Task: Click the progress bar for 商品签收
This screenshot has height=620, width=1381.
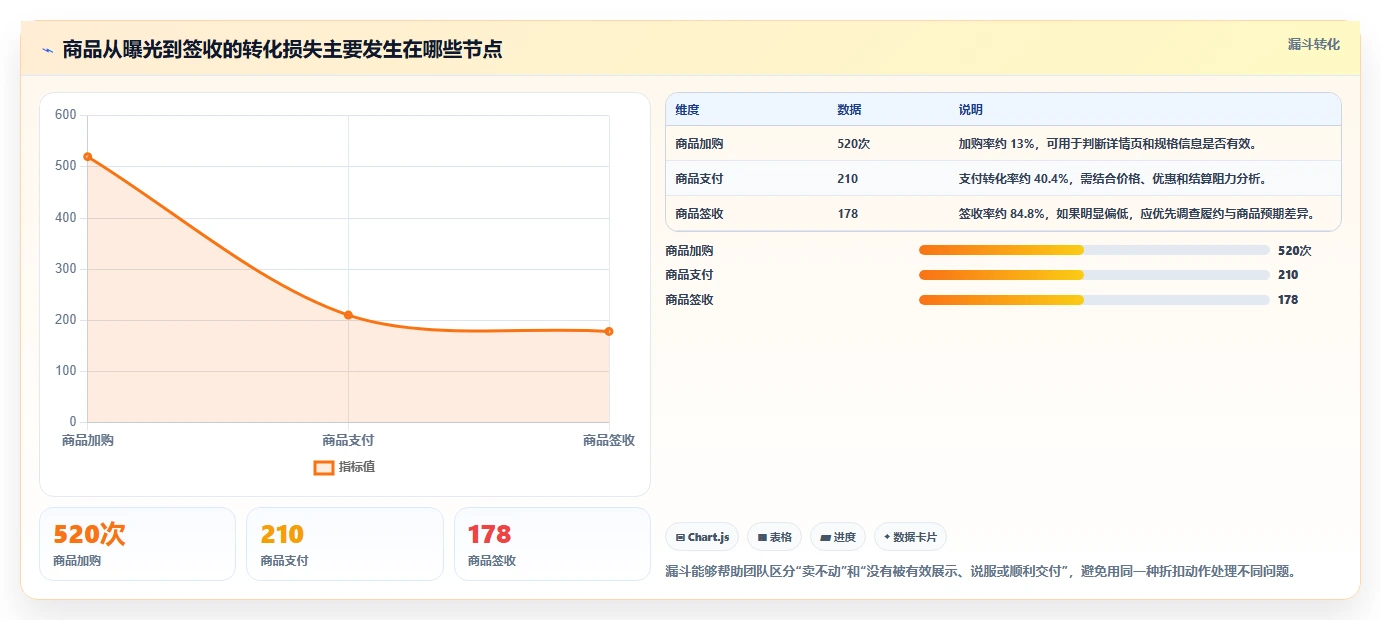Action: [1094, 300]
